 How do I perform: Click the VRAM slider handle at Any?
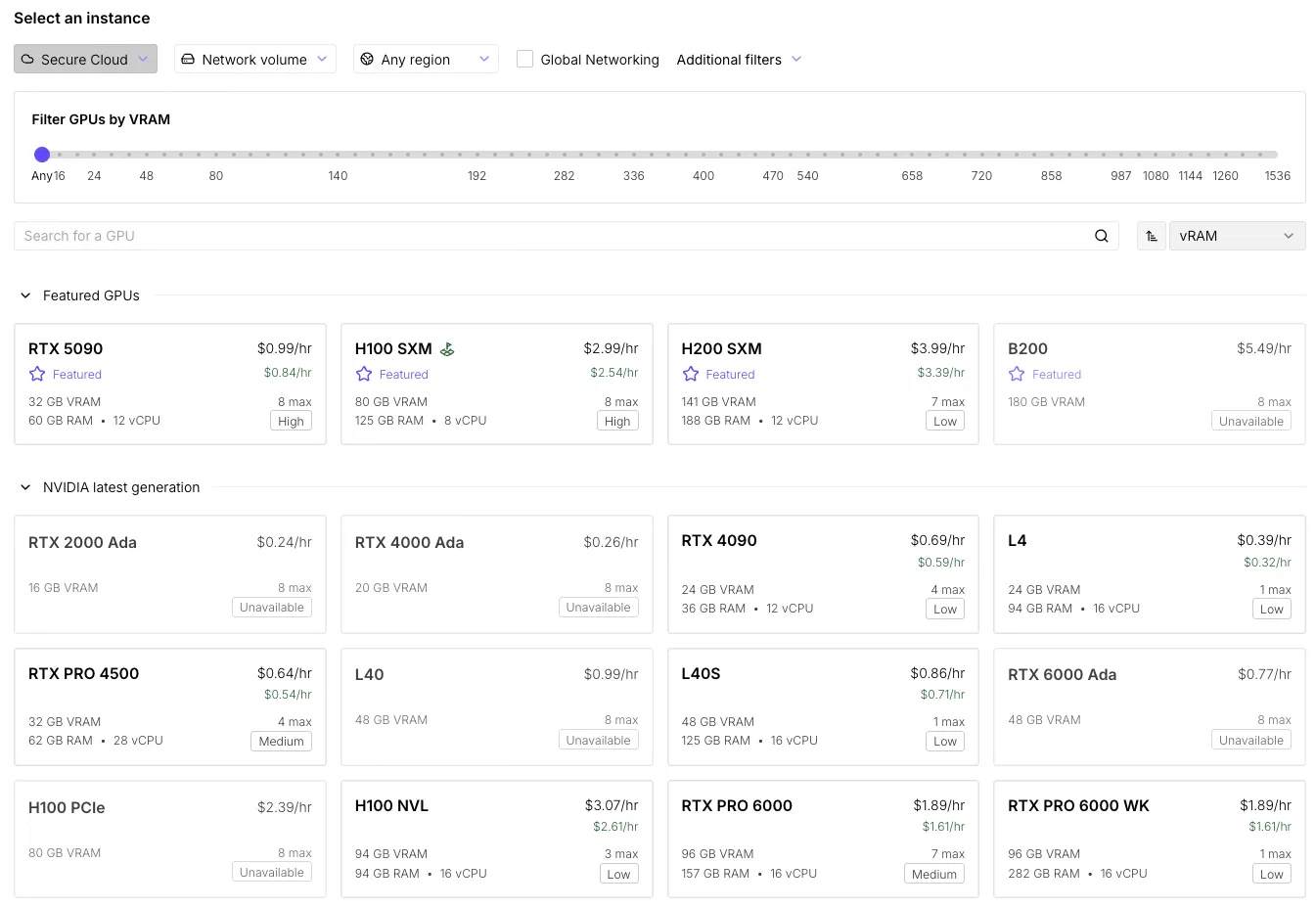point(42,155)
